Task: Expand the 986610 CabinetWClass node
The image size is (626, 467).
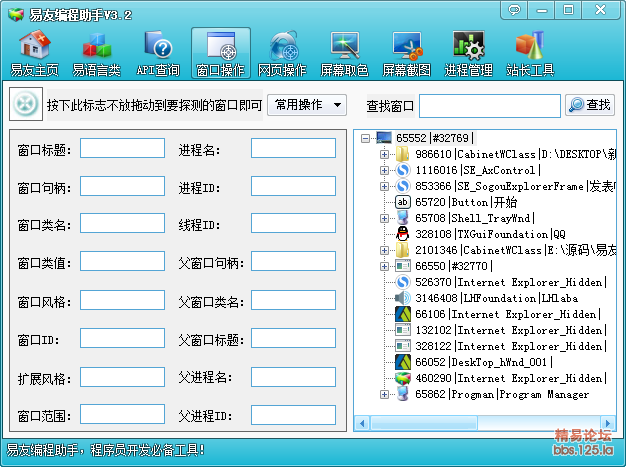Action: click(384, 154)
